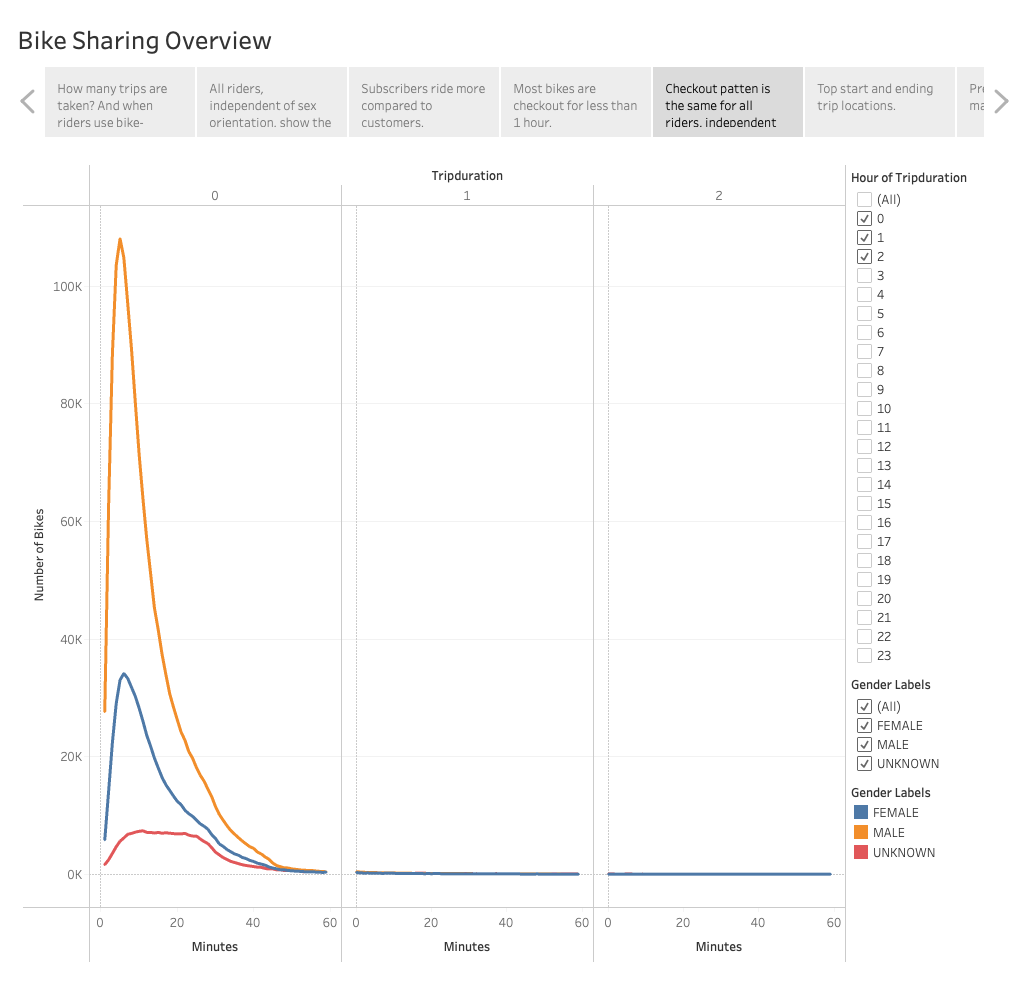This screenshot has height=1000, width=1034.
Task: Open 'All riders, independent of sex' story point
Action: pyautogui.click(x=272, y=102)
